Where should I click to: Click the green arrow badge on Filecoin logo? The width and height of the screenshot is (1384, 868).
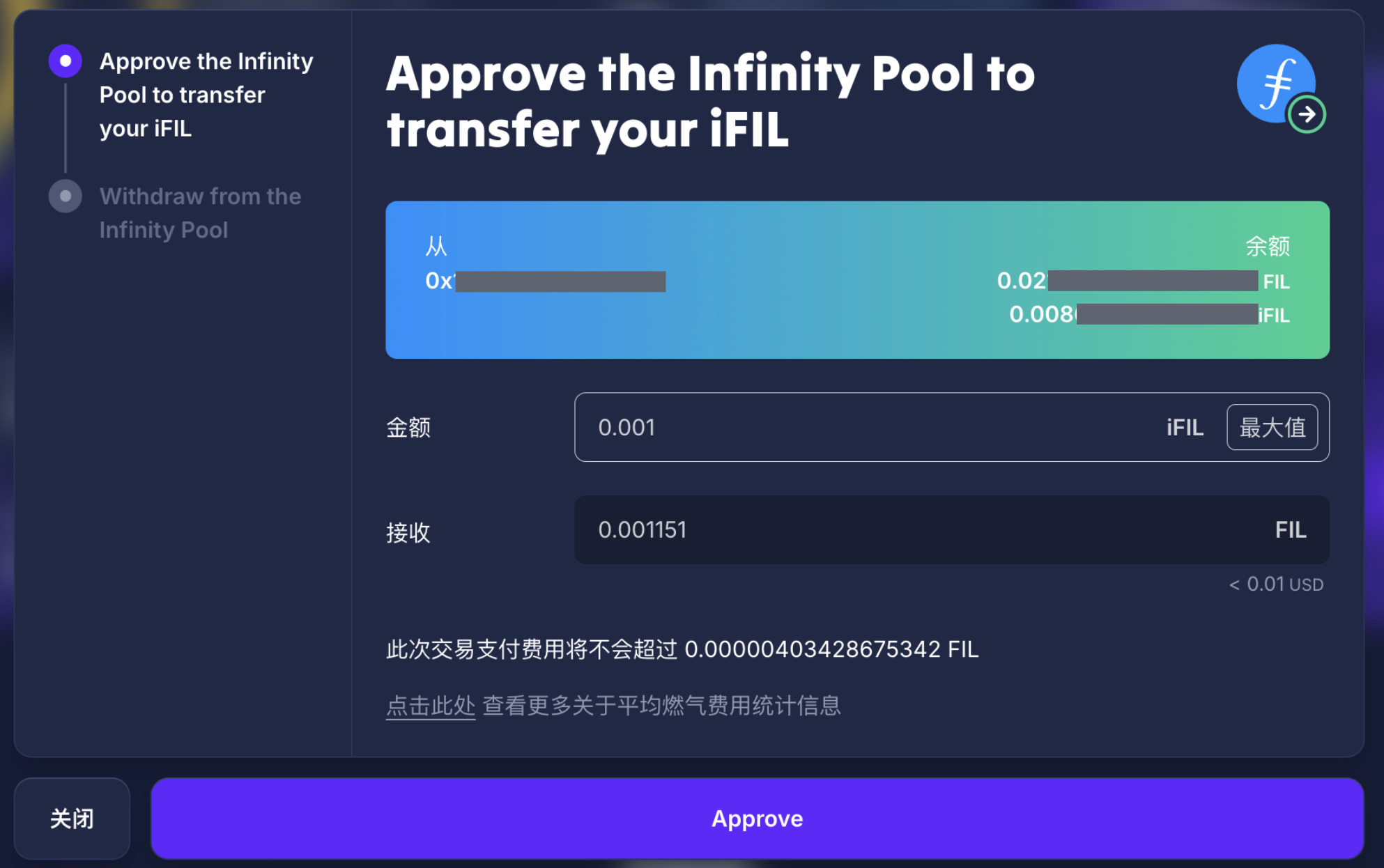(x=1307, y=114)
